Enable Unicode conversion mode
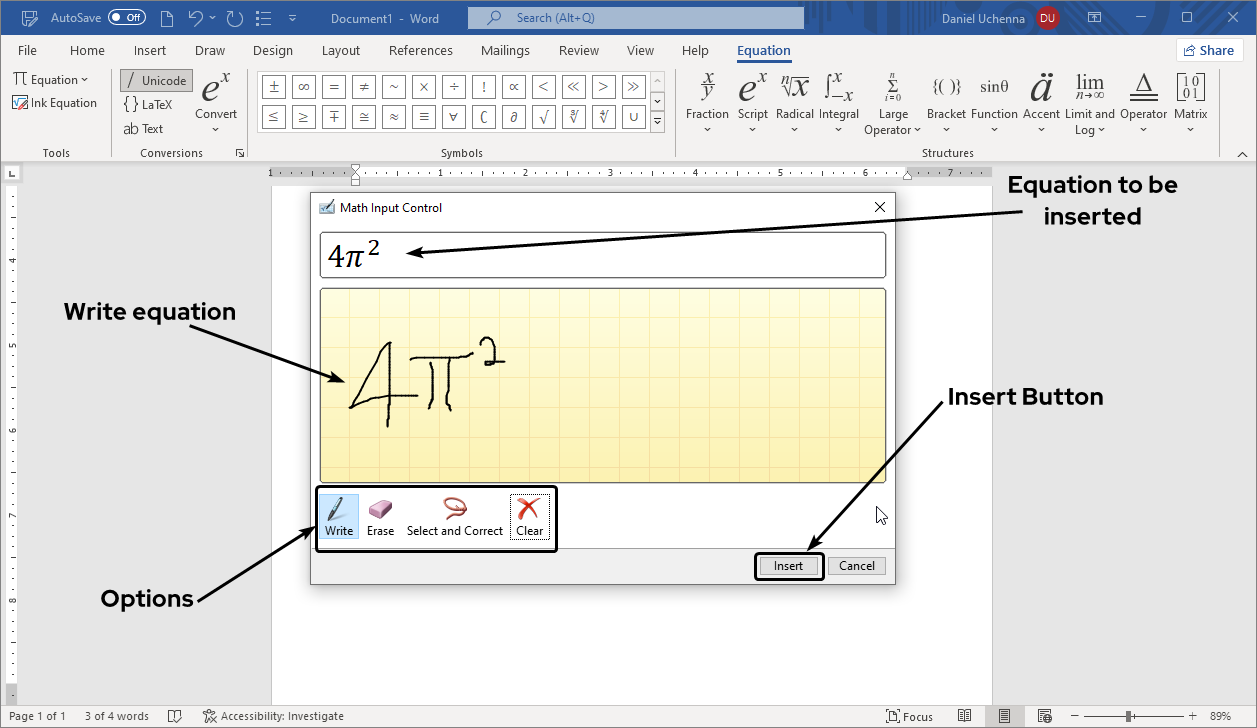The width and height of the screenshot is (1257, 728). [155, 80]
